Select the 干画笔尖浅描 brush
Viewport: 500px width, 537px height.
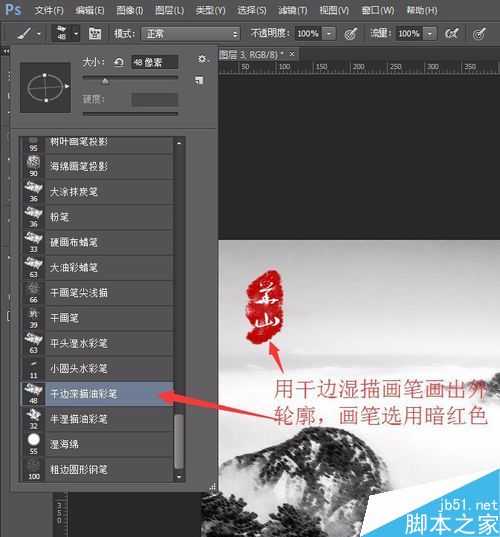point(97,293)
